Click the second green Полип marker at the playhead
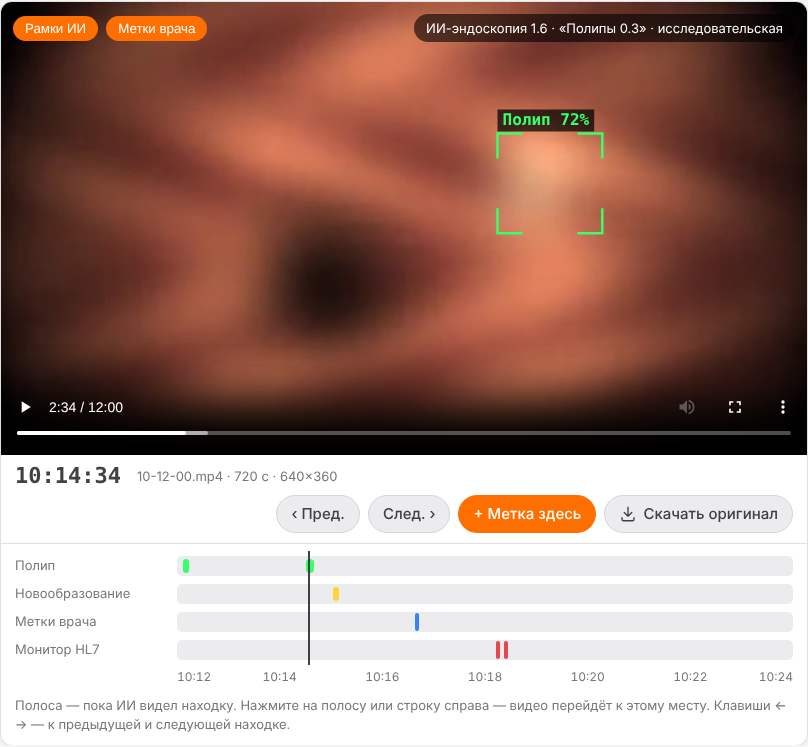Viewport: 808px width, 747px height. (x=310, y=566)
